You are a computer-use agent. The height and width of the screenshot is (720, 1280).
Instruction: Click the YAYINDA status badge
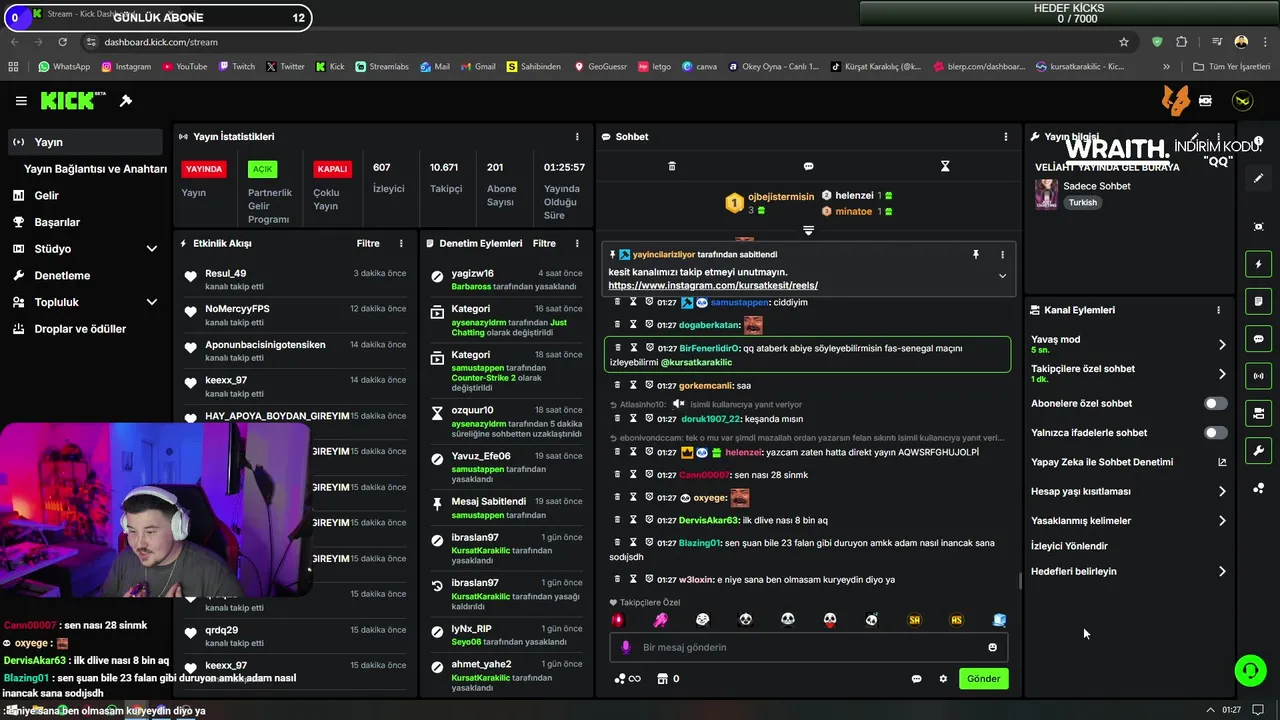pyautogui.click(x=204, y=169)
